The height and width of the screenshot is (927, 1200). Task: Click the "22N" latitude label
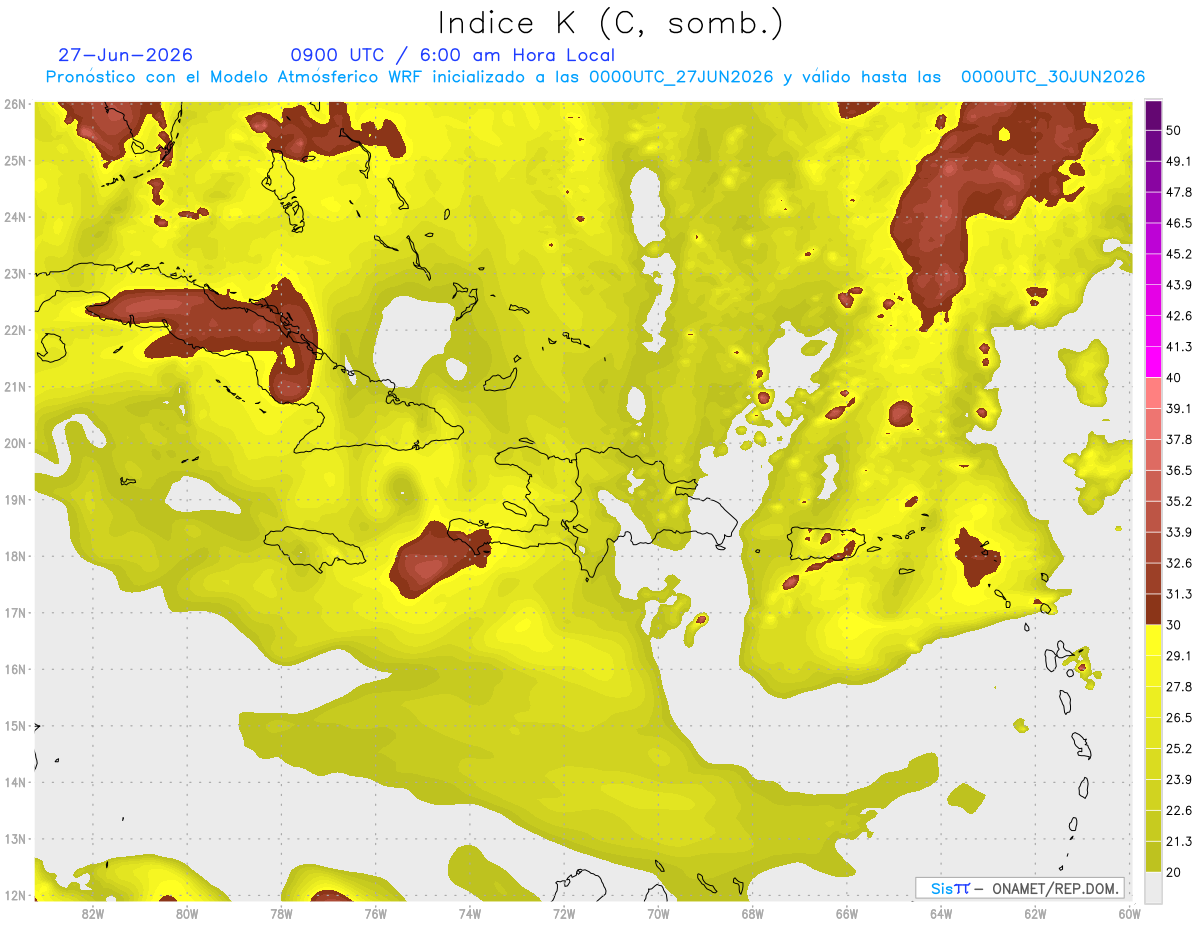pos(15,330)
